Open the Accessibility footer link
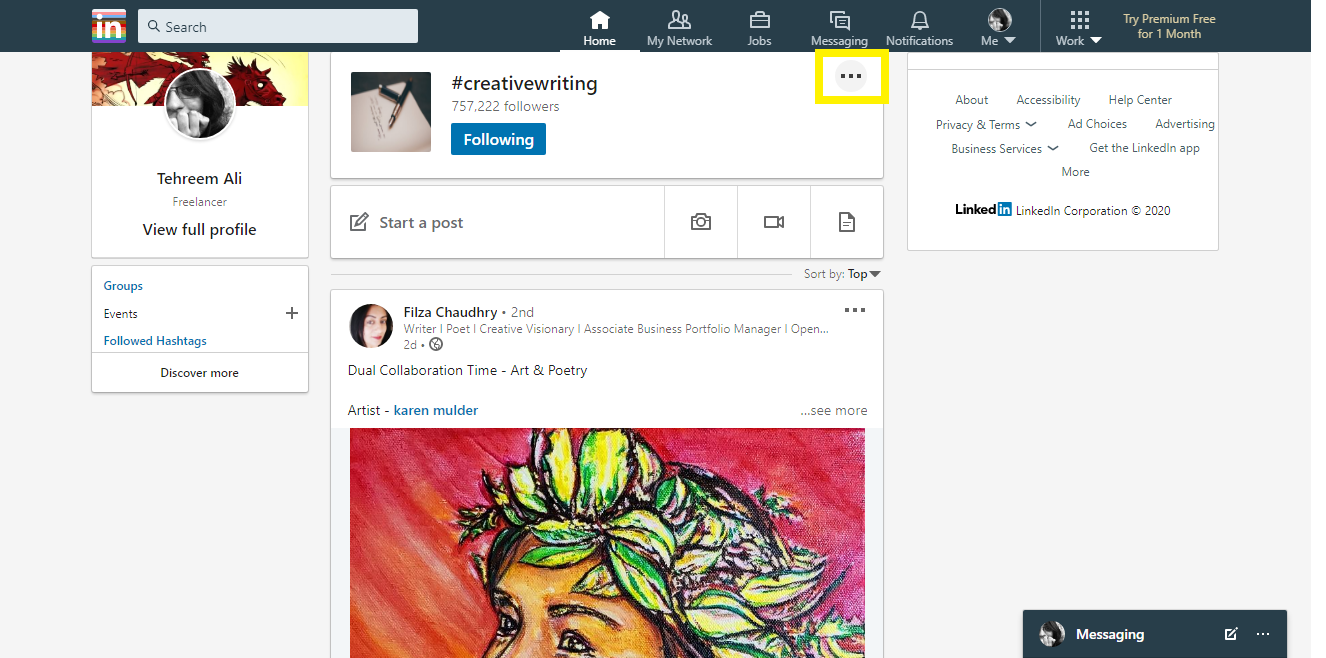 point(1048,100)
